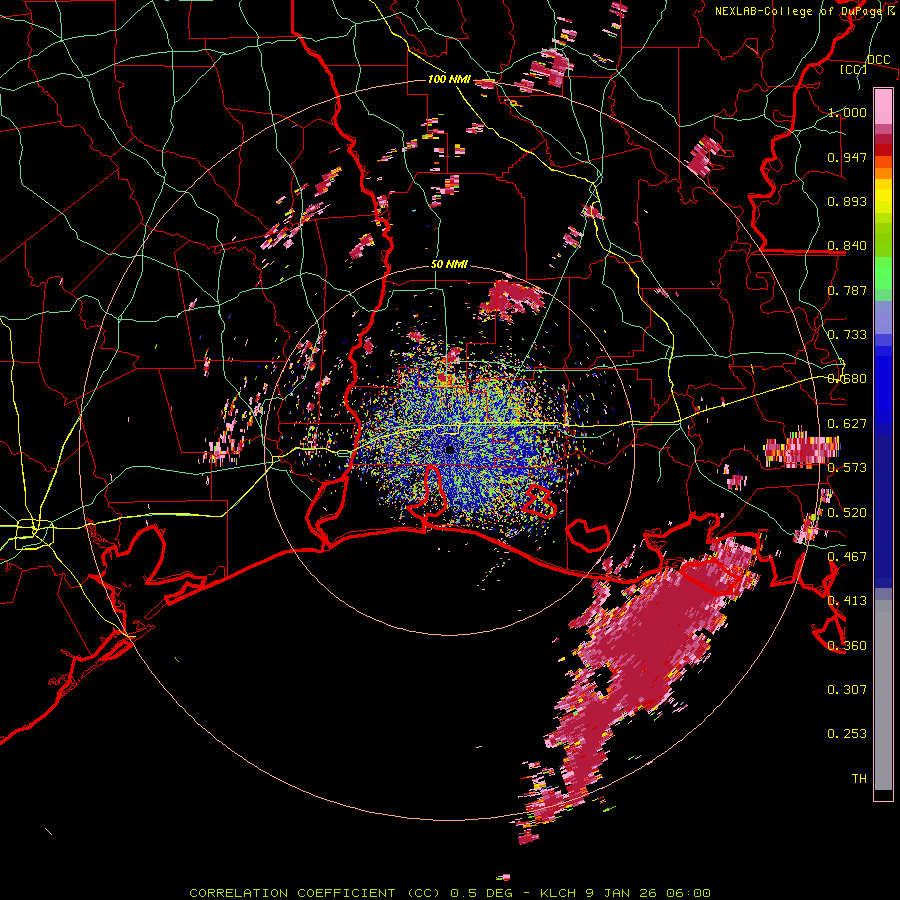Viewport: 900px width, 900px height.
Task: Click the DCC product label
Action: (879, 60)
